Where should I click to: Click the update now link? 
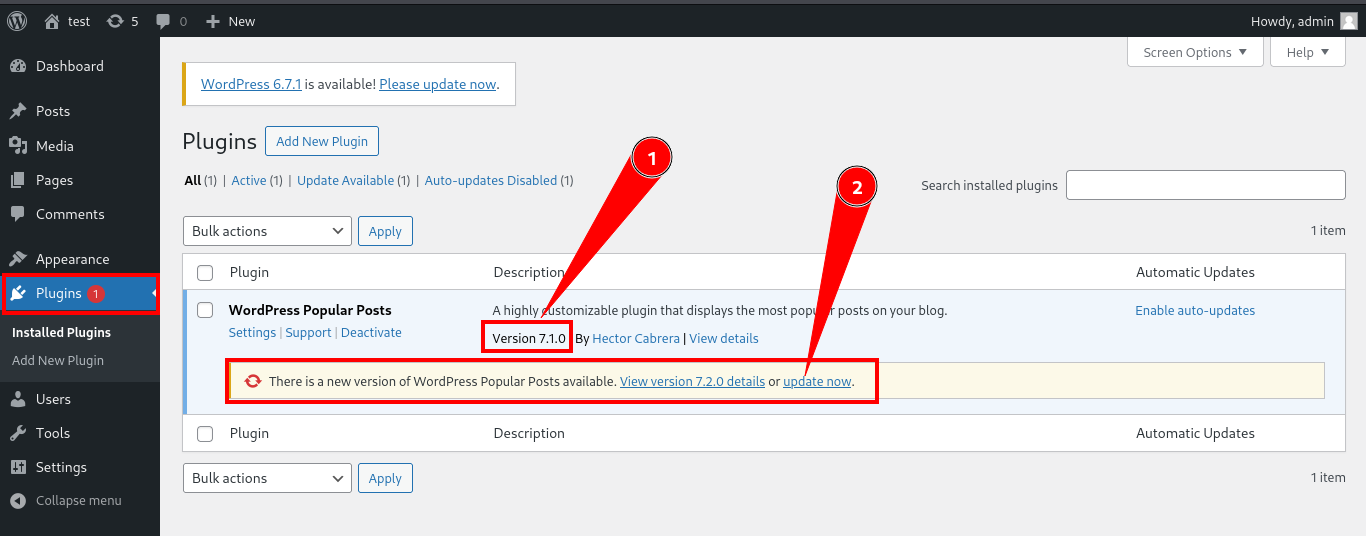(x=817, y=382)
